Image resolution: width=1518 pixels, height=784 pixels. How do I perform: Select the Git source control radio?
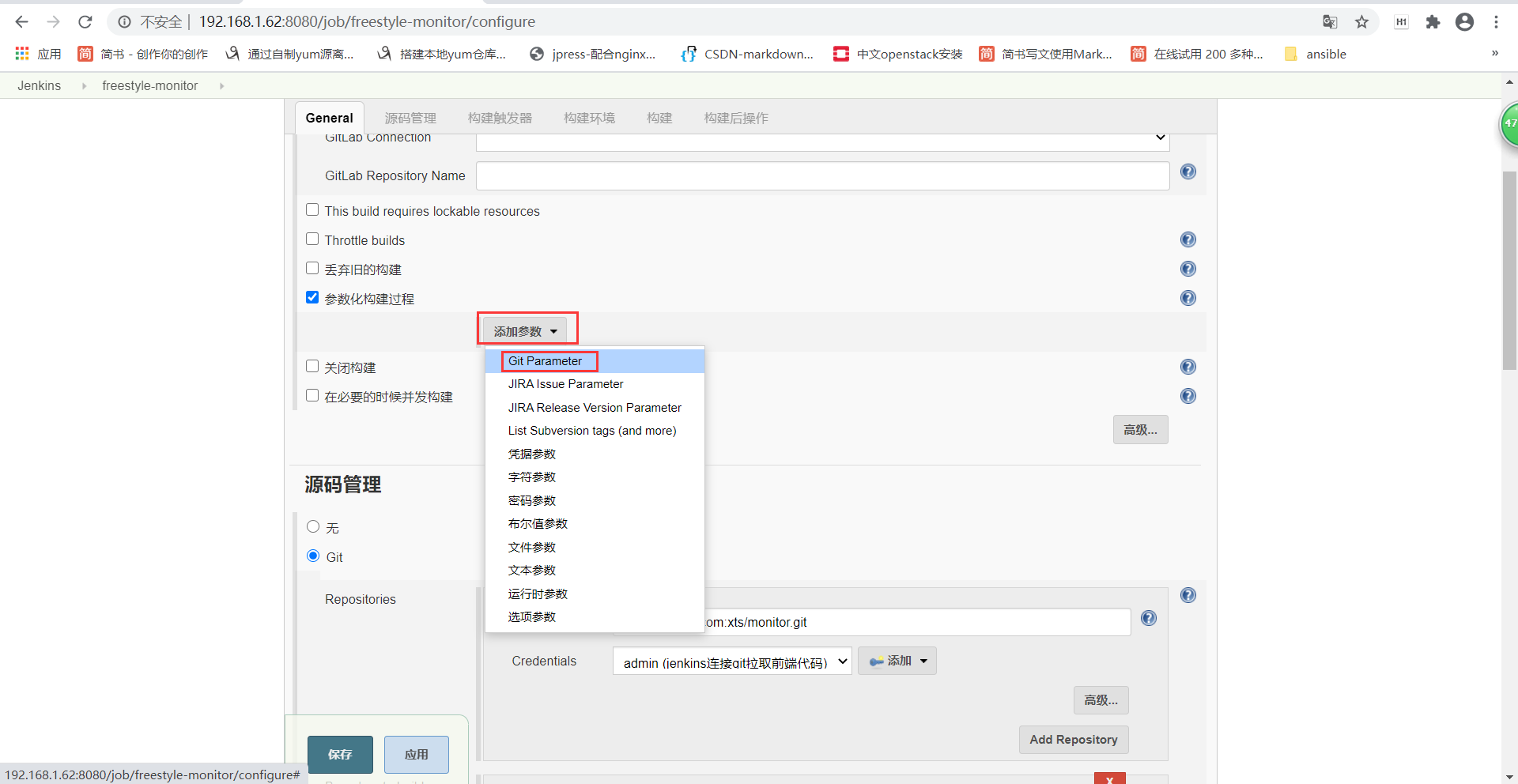point(313,556)
